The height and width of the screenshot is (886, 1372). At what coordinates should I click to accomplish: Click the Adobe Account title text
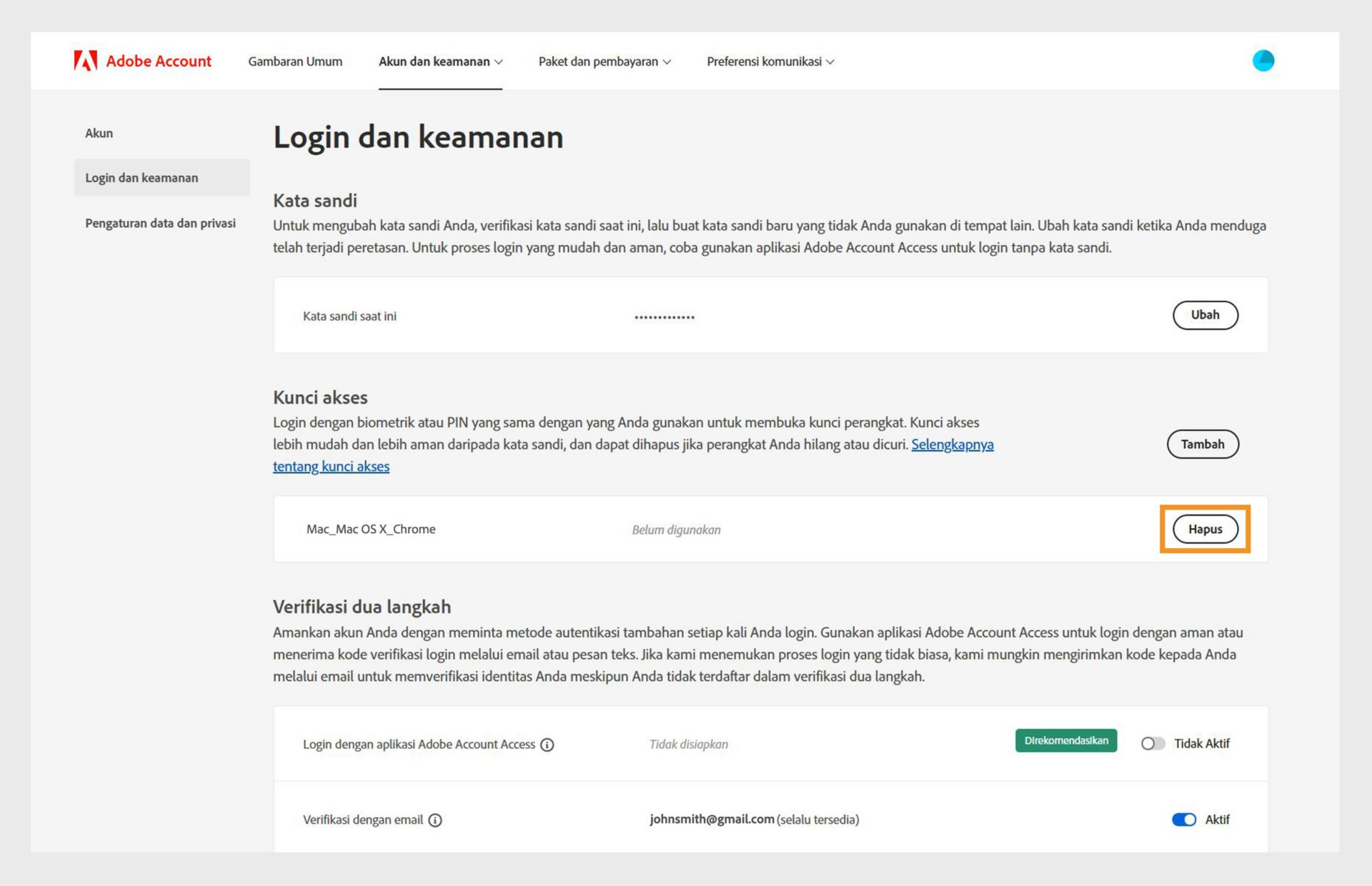point(159,61)
